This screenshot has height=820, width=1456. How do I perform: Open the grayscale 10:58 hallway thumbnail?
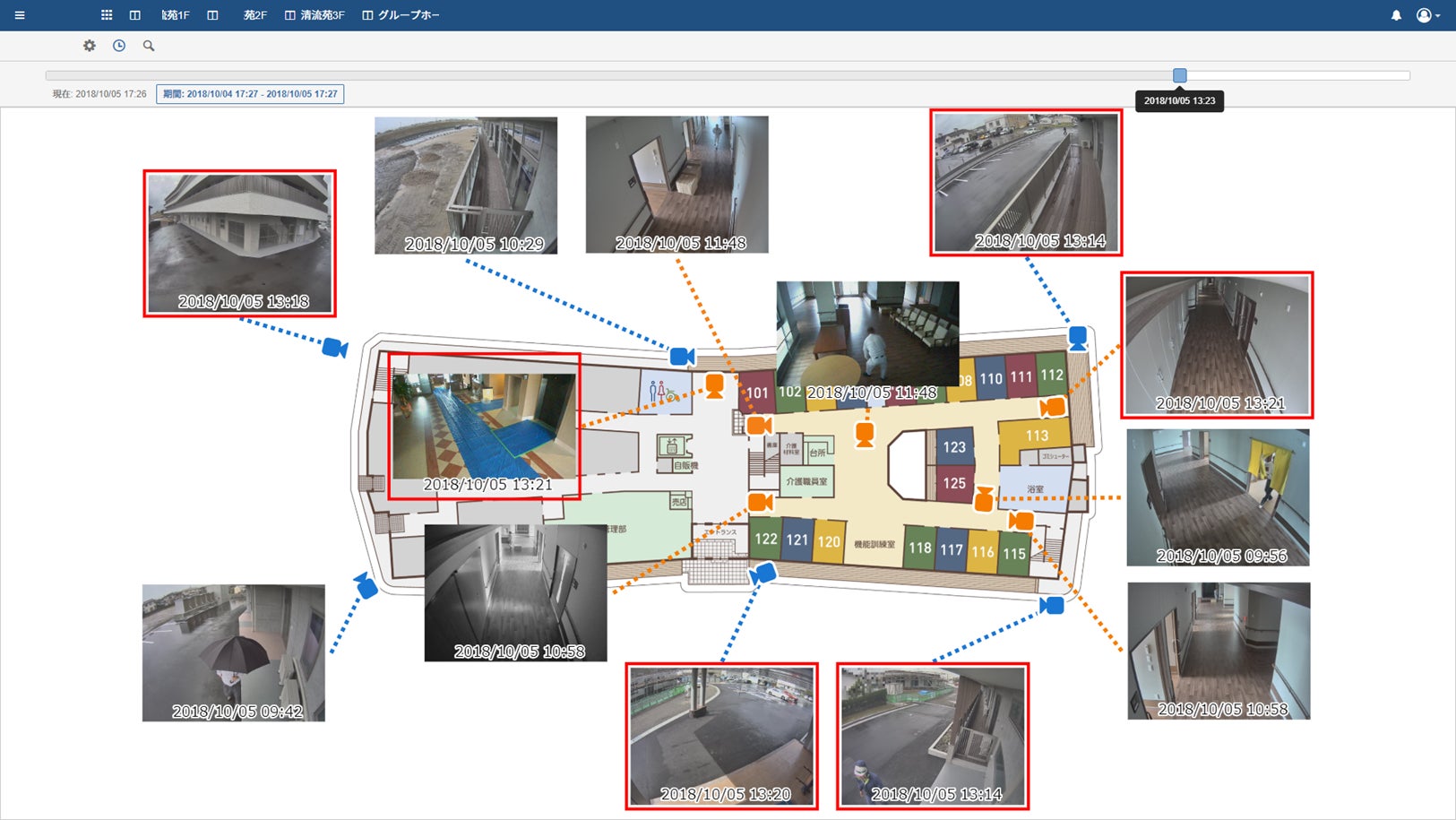(516, 593)
